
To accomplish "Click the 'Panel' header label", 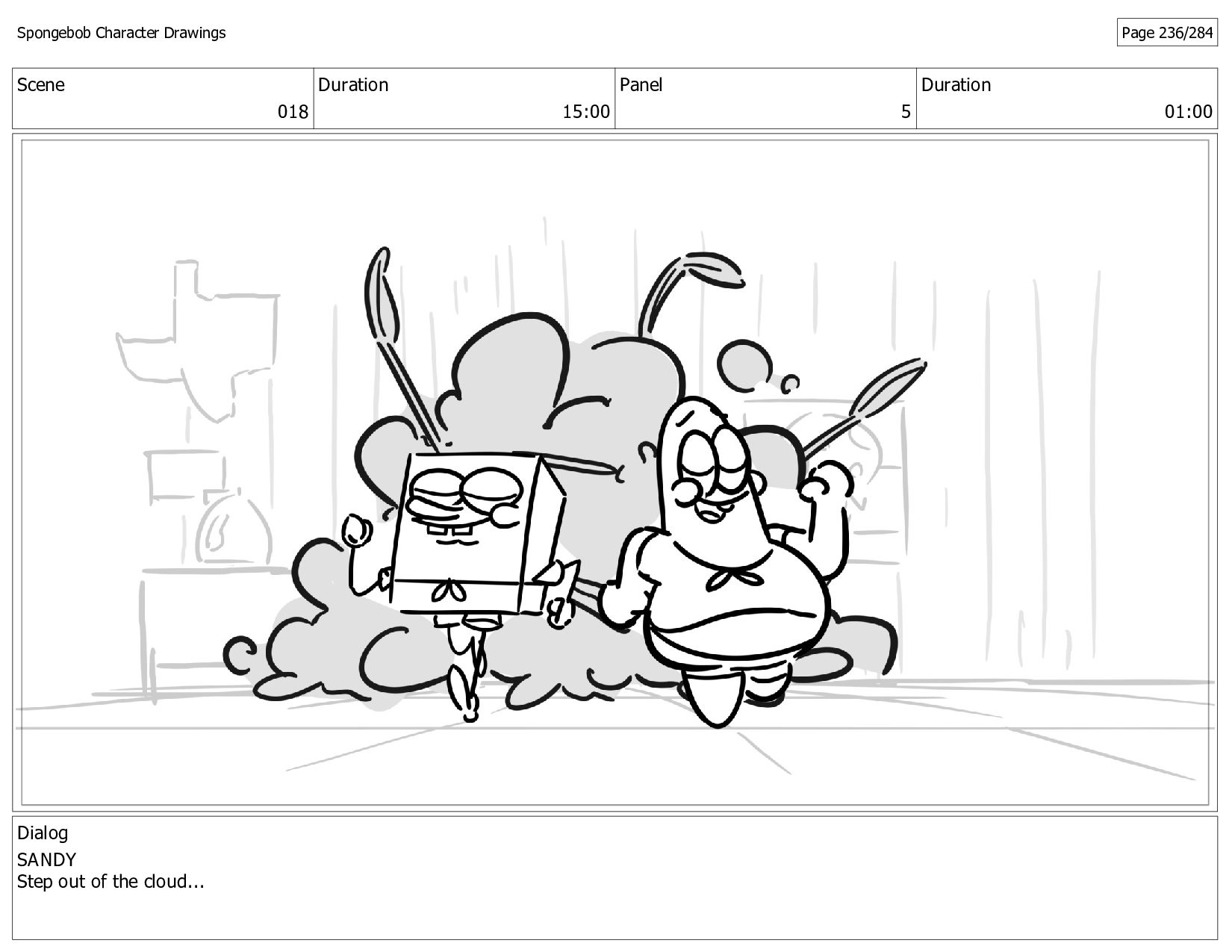I will pyautogui.click(x=641, y=85).
